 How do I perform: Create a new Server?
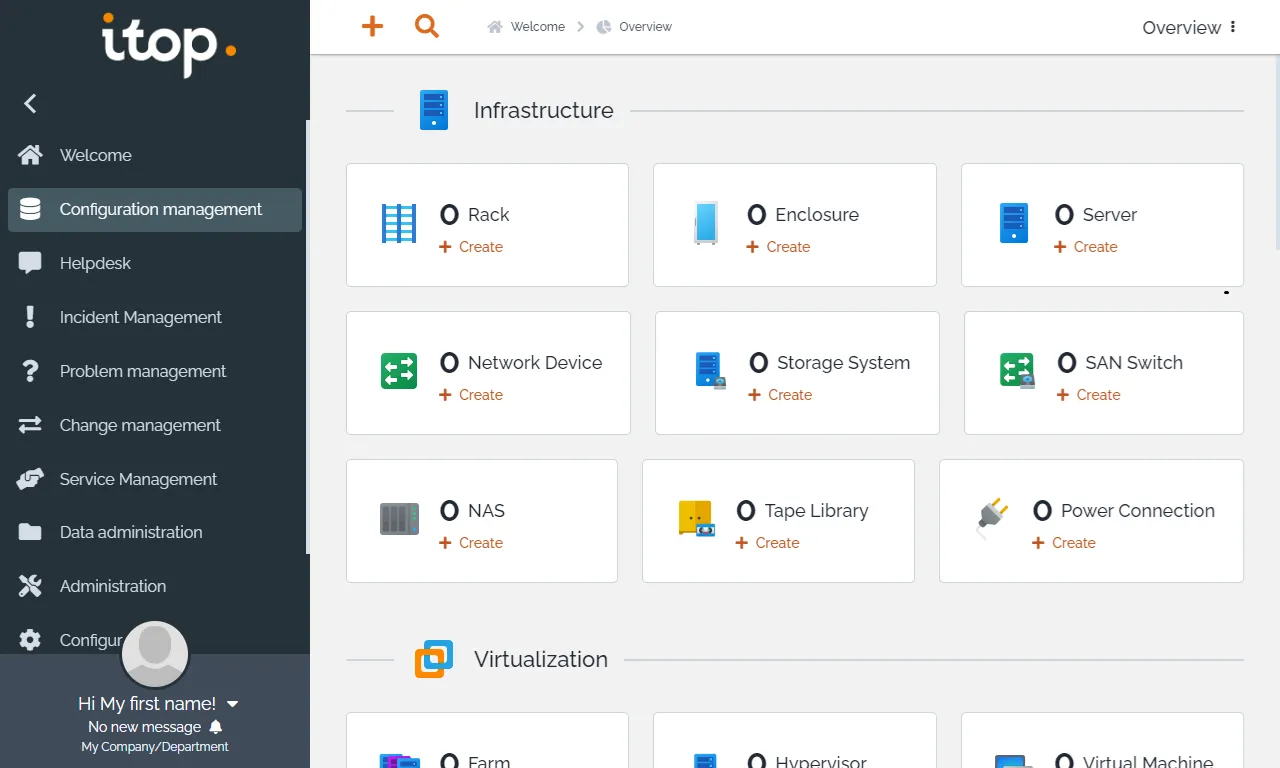click(1086, 247)
